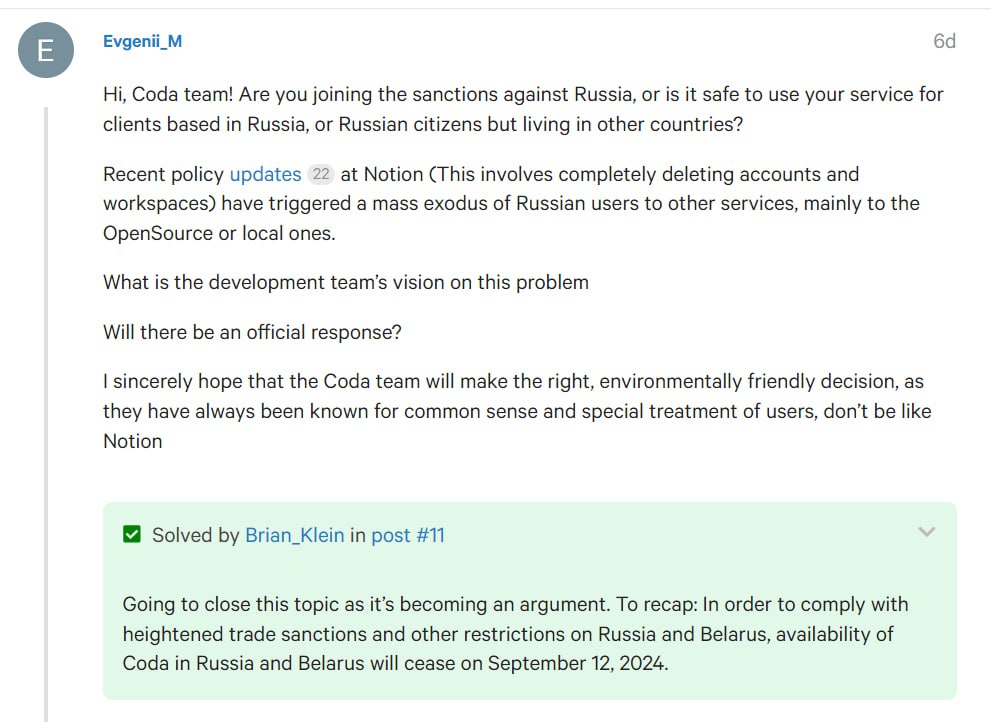Open the Evgenii_M user profile link
Viewport: 991px width, 722px height.
(142, 41)
